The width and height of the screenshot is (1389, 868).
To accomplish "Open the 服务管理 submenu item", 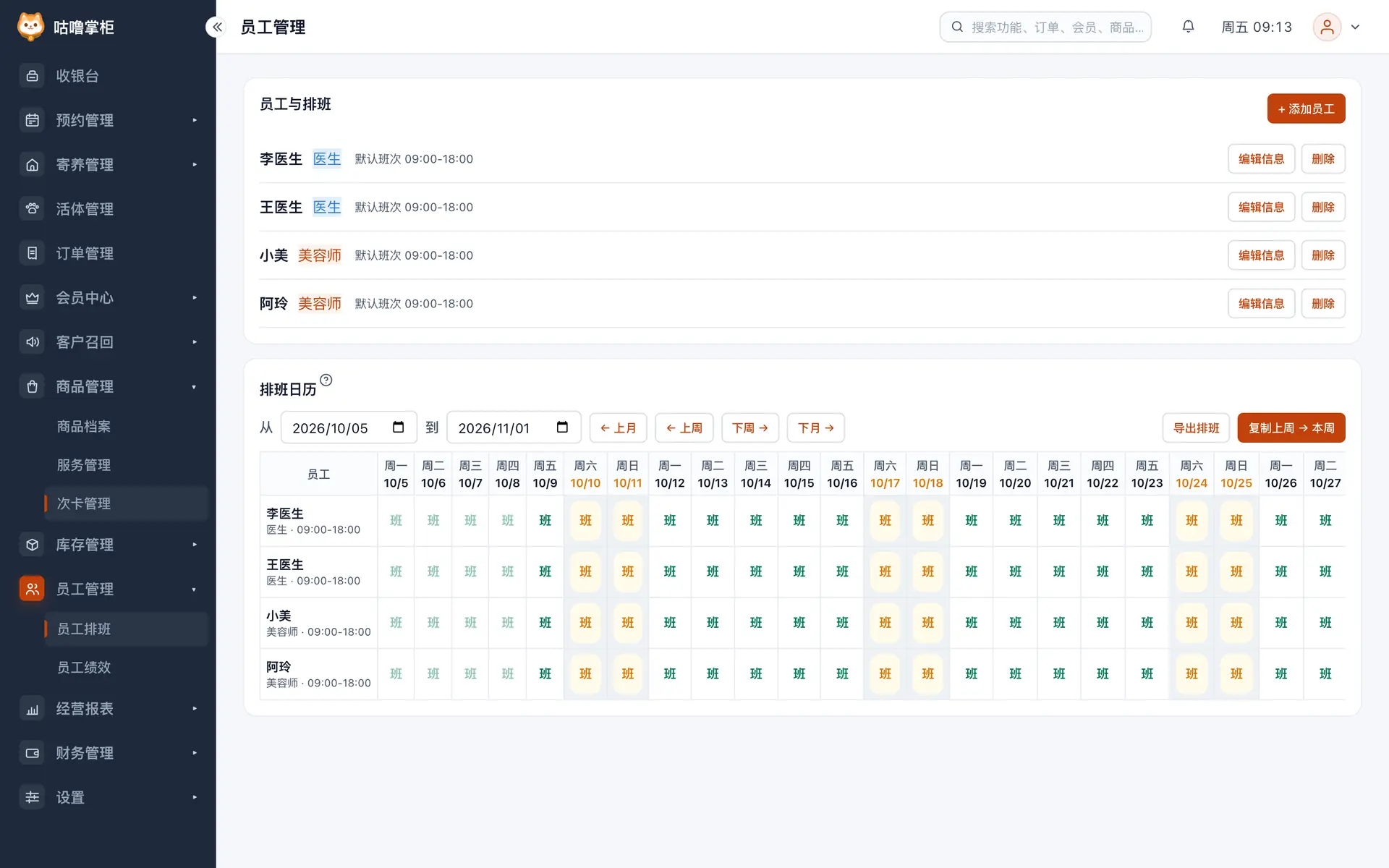I will tap(126, 465).
